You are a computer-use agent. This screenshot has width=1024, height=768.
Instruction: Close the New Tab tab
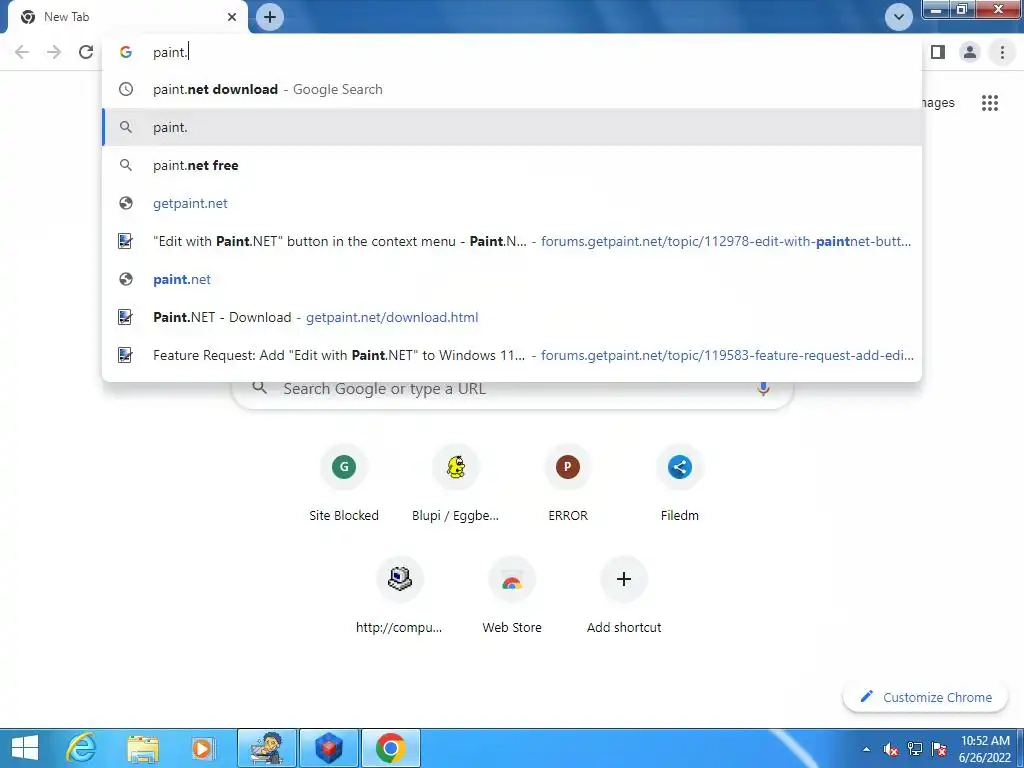232,17
